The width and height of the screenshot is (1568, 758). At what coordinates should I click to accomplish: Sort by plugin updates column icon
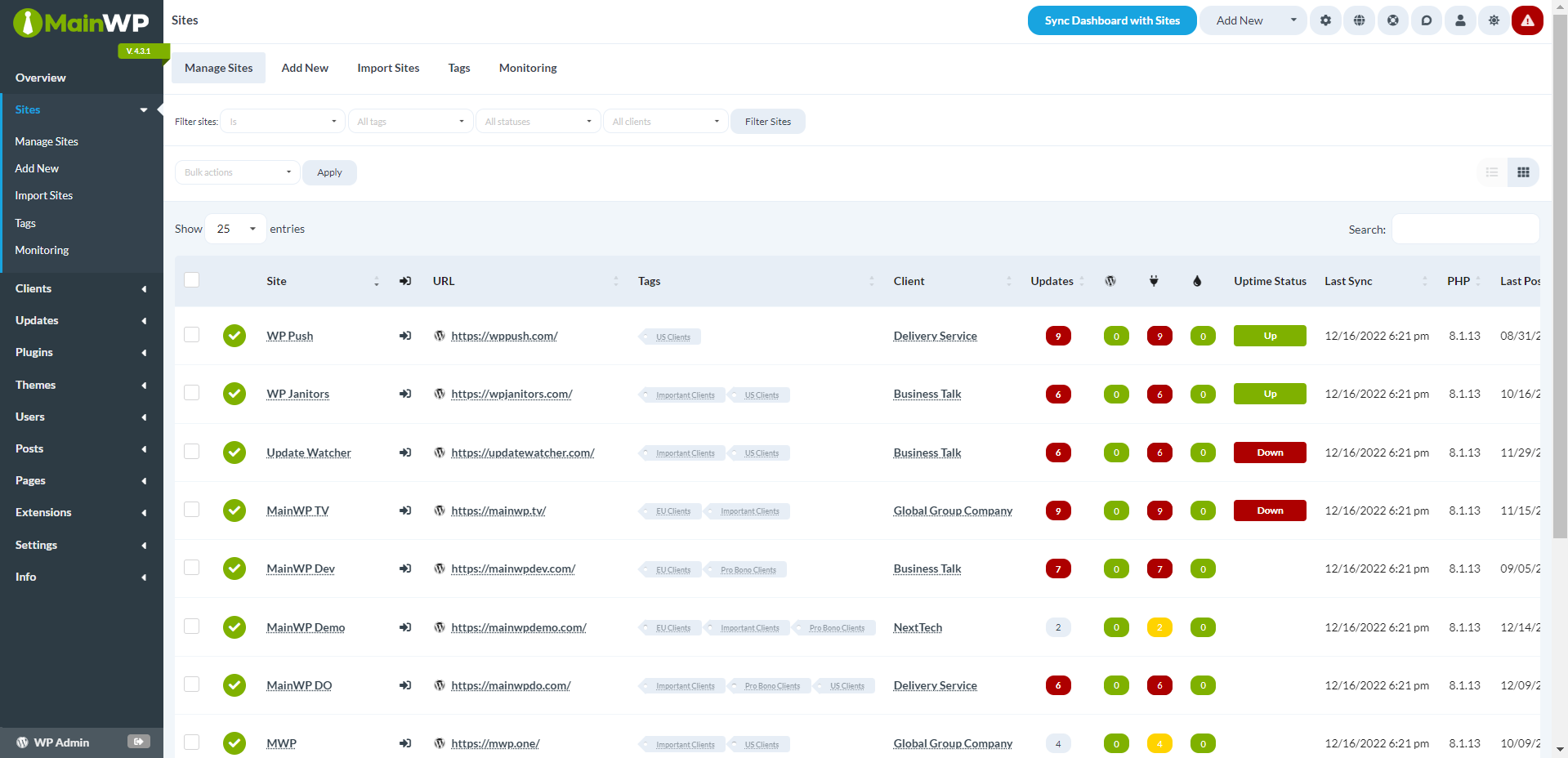click(x=1154, y=281)
